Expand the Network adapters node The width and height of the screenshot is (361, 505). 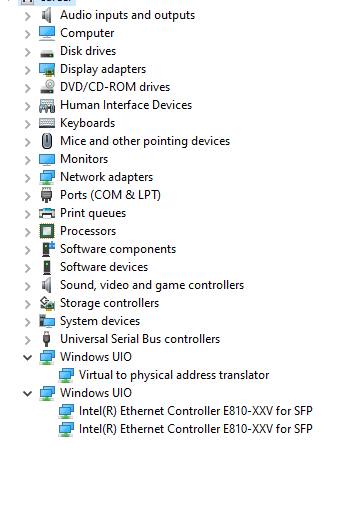tap(28, 178)
